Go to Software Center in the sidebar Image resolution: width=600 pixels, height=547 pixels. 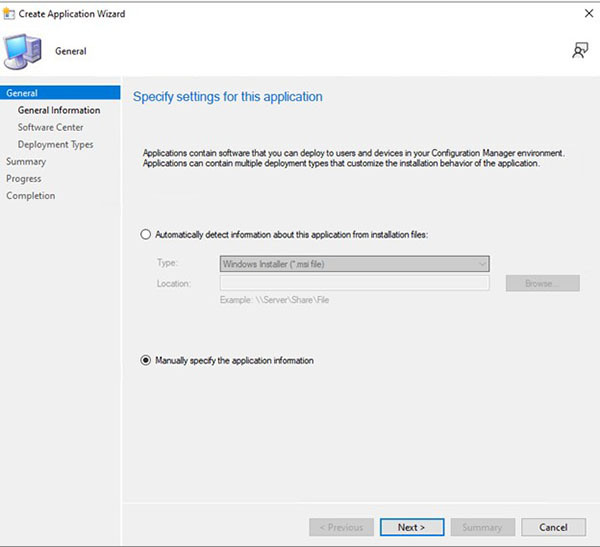pyautogui.click(x=51, y=127)
